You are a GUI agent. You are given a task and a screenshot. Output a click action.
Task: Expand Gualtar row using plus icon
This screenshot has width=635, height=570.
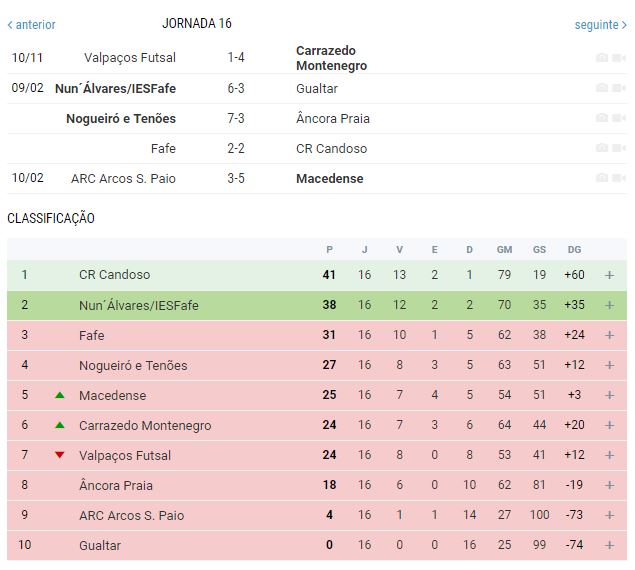pyautogui.click(x=609, y=545)
